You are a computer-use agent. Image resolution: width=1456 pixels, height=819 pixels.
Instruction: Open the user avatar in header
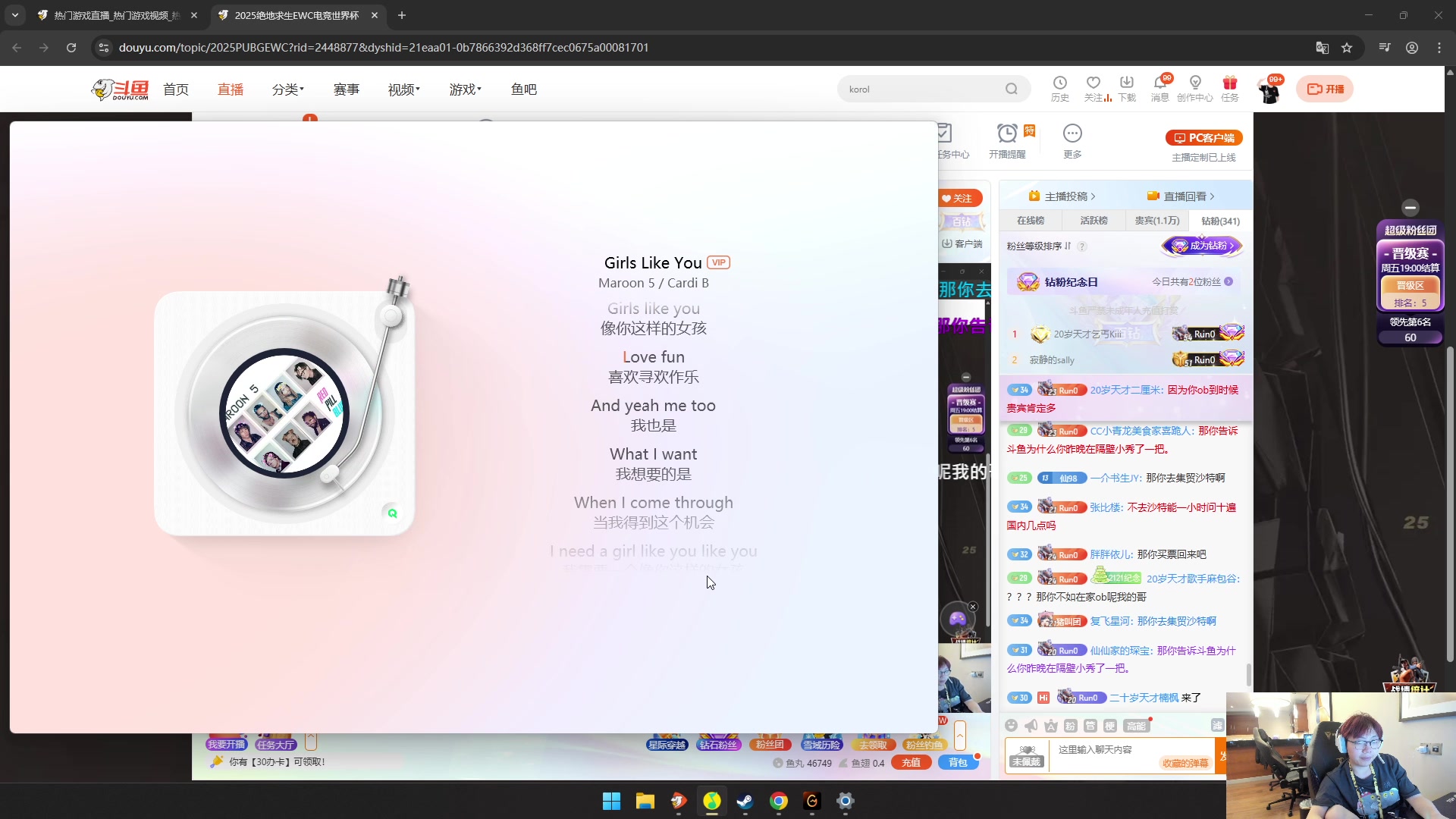coord(1269,90)
